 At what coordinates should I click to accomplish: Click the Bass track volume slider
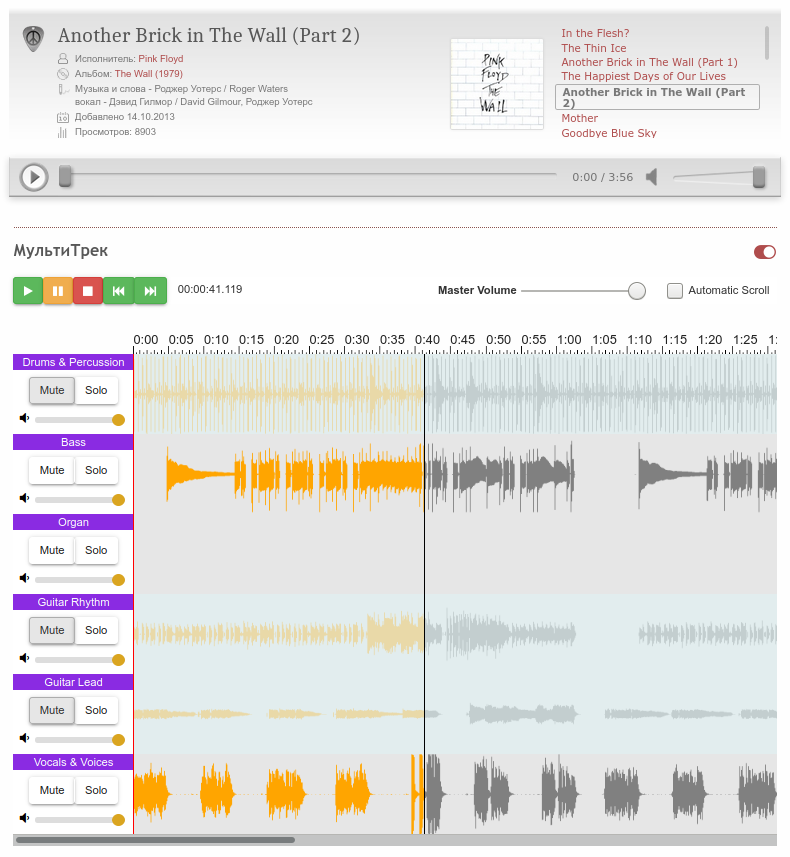(x=80, y=500)
